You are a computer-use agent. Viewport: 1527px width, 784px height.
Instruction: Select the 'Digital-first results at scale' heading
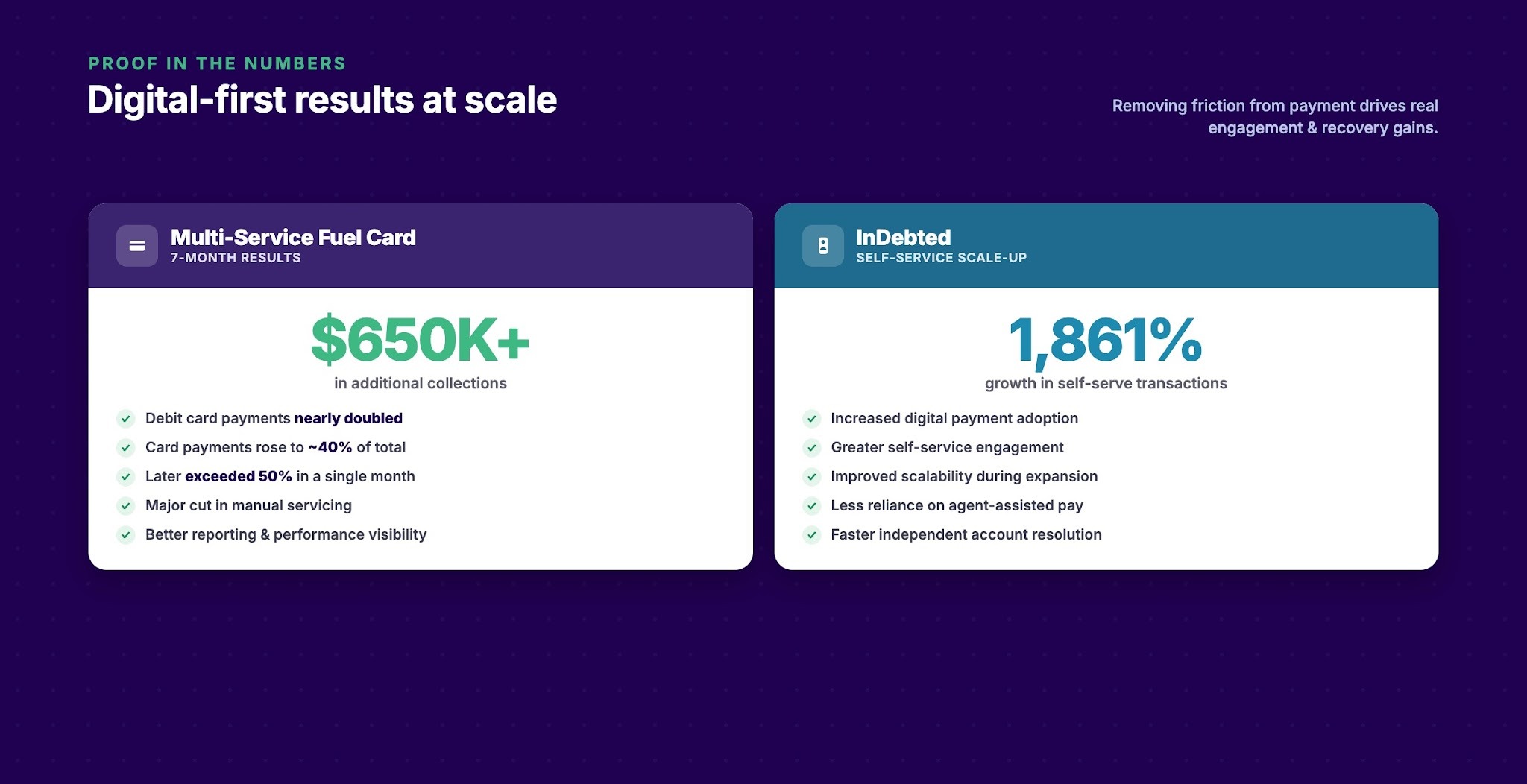(322, 100)
